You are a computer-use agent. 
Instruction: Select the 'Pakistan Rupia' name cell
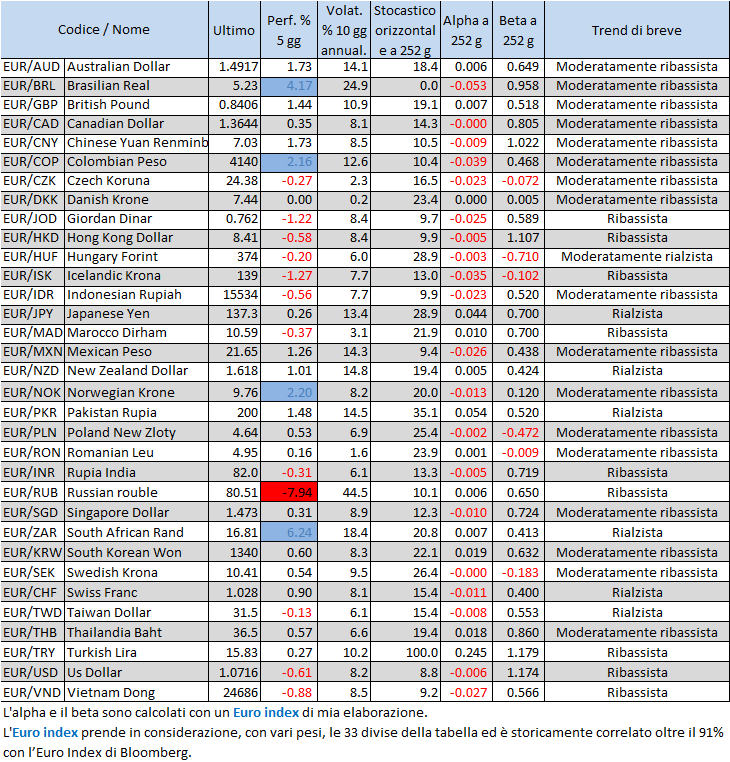[137, 412]
